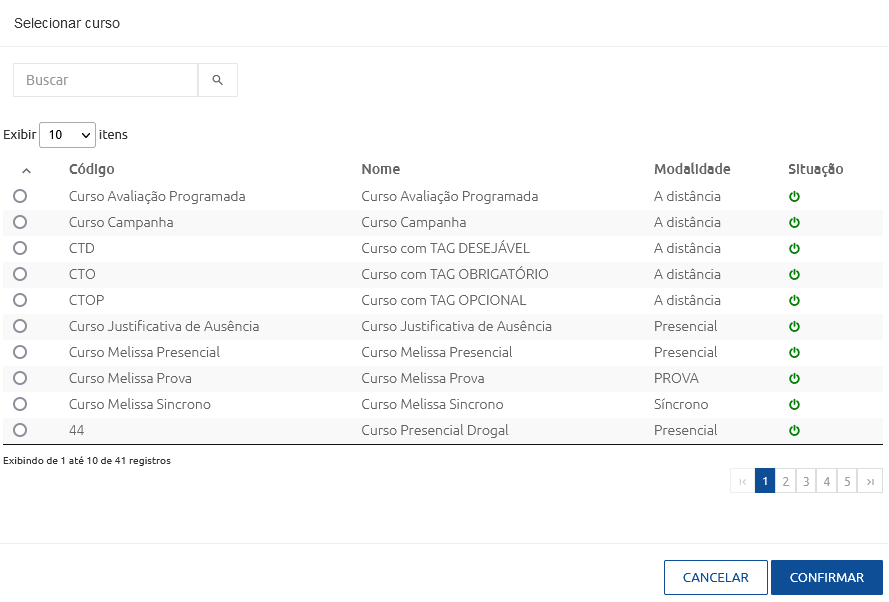Click the power icon for Curso Melissa Prova
This screenshot has width=889, height=602.
click(x=794, y=378)
